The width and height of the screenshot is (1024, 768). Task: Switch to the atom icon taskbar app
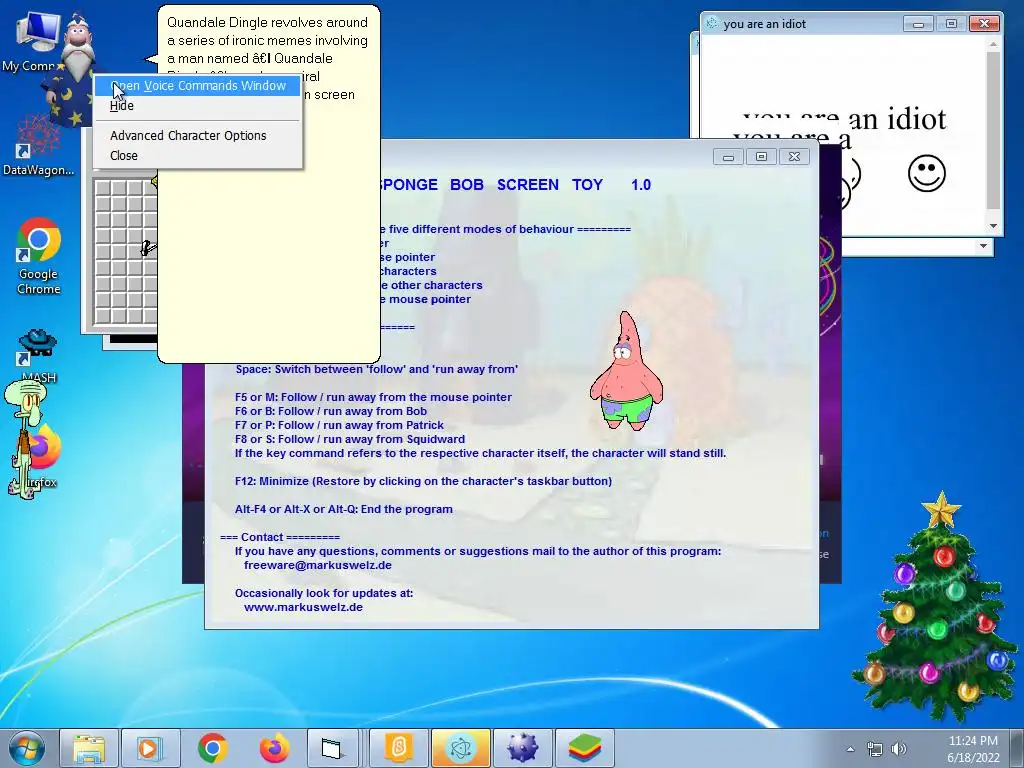pos(460,748)
